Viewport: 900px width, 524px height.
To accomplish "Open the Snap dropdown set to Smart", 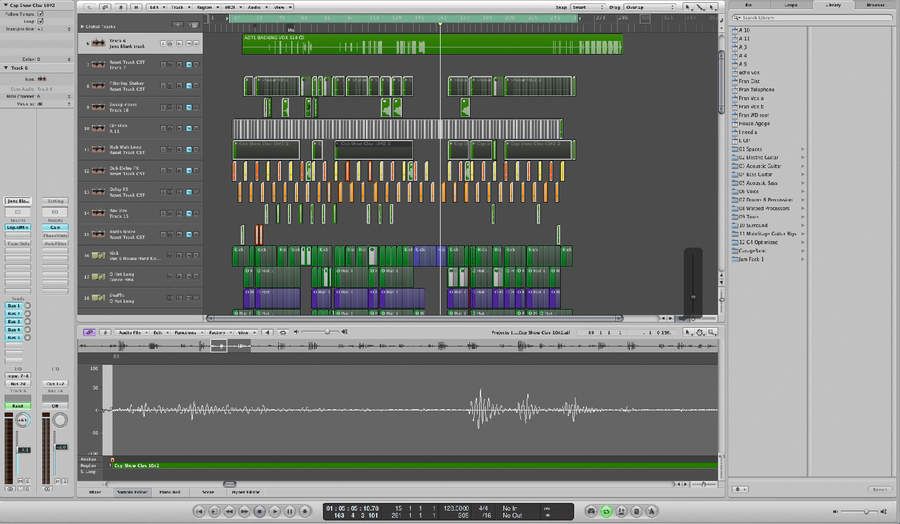I will pos(588,7).
